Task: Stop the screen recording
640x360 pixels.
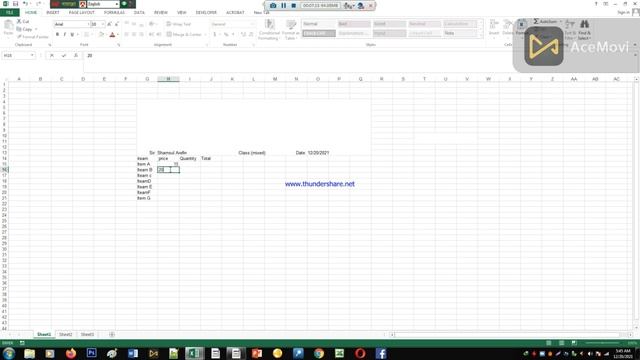Action: [293, 6]
